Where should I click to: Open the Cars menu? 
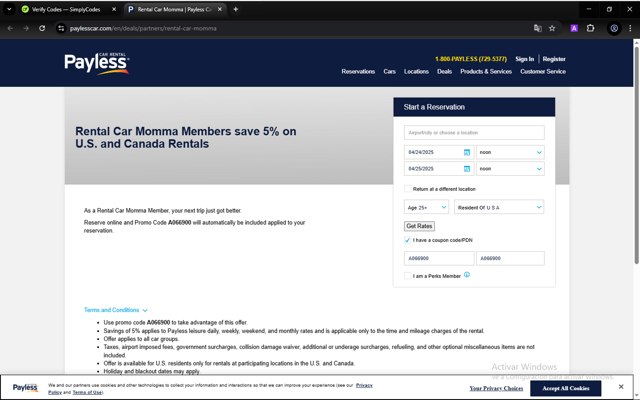tap(389, 71)
